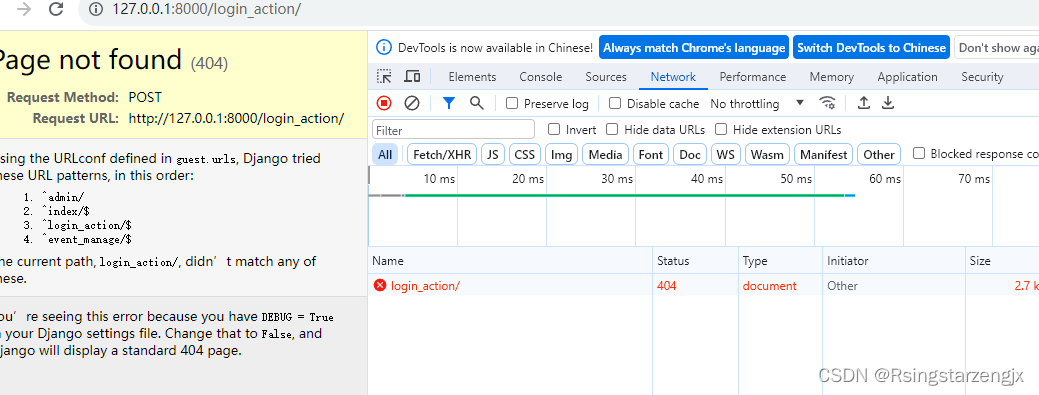Filter by Doc requests
1039x395 pixels.
tap(690, 154)
